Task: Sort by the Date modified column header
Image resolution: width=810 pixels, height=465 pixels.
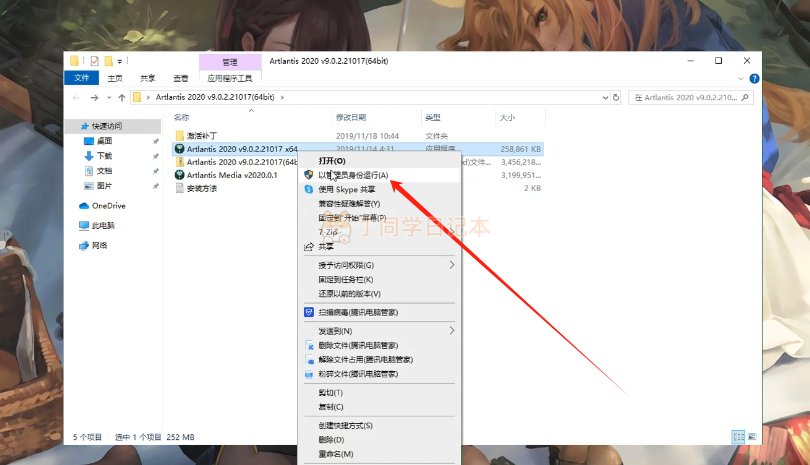Action: click(x=351, y=117)
